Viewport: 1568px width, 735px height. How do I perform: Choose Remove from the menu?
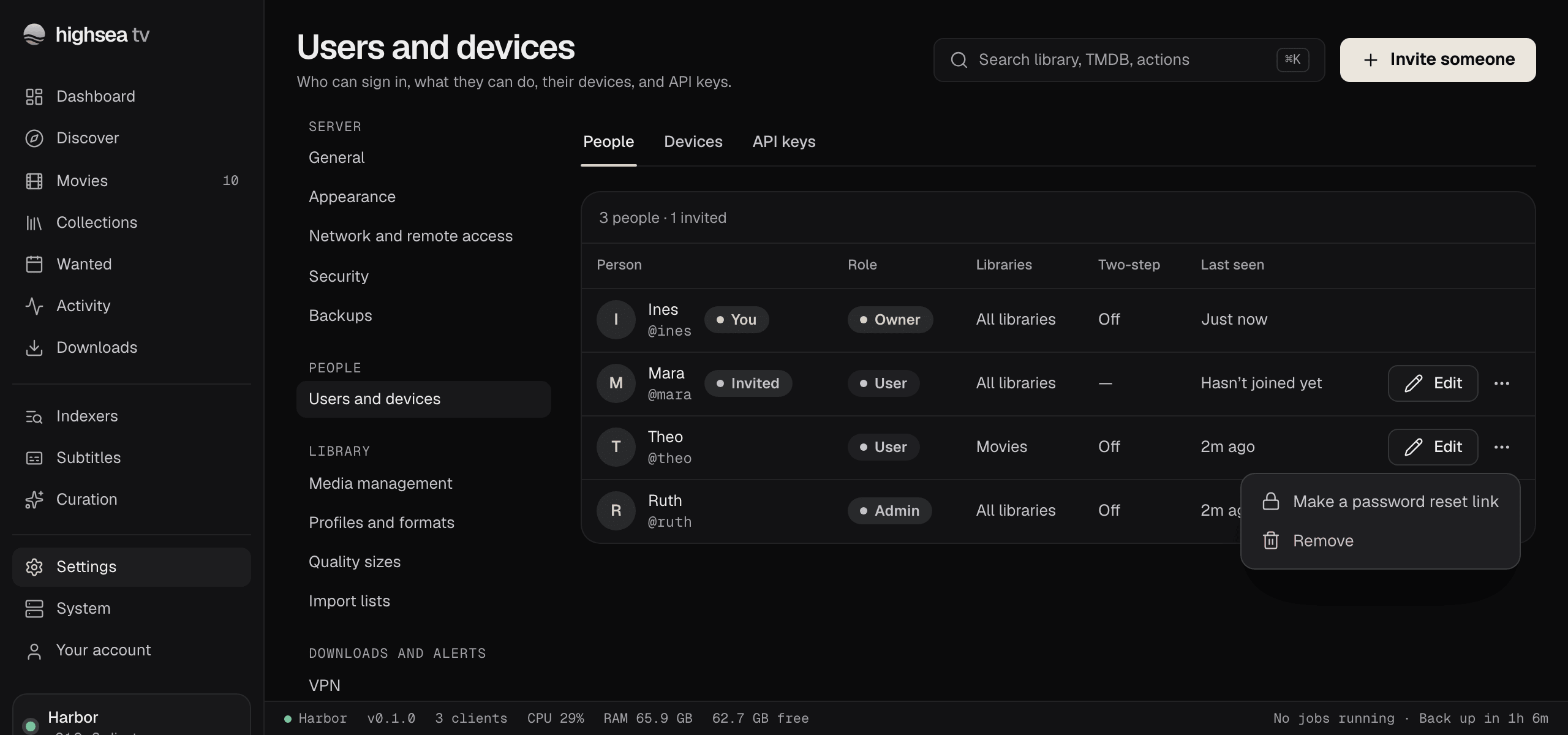[1381, 541]
